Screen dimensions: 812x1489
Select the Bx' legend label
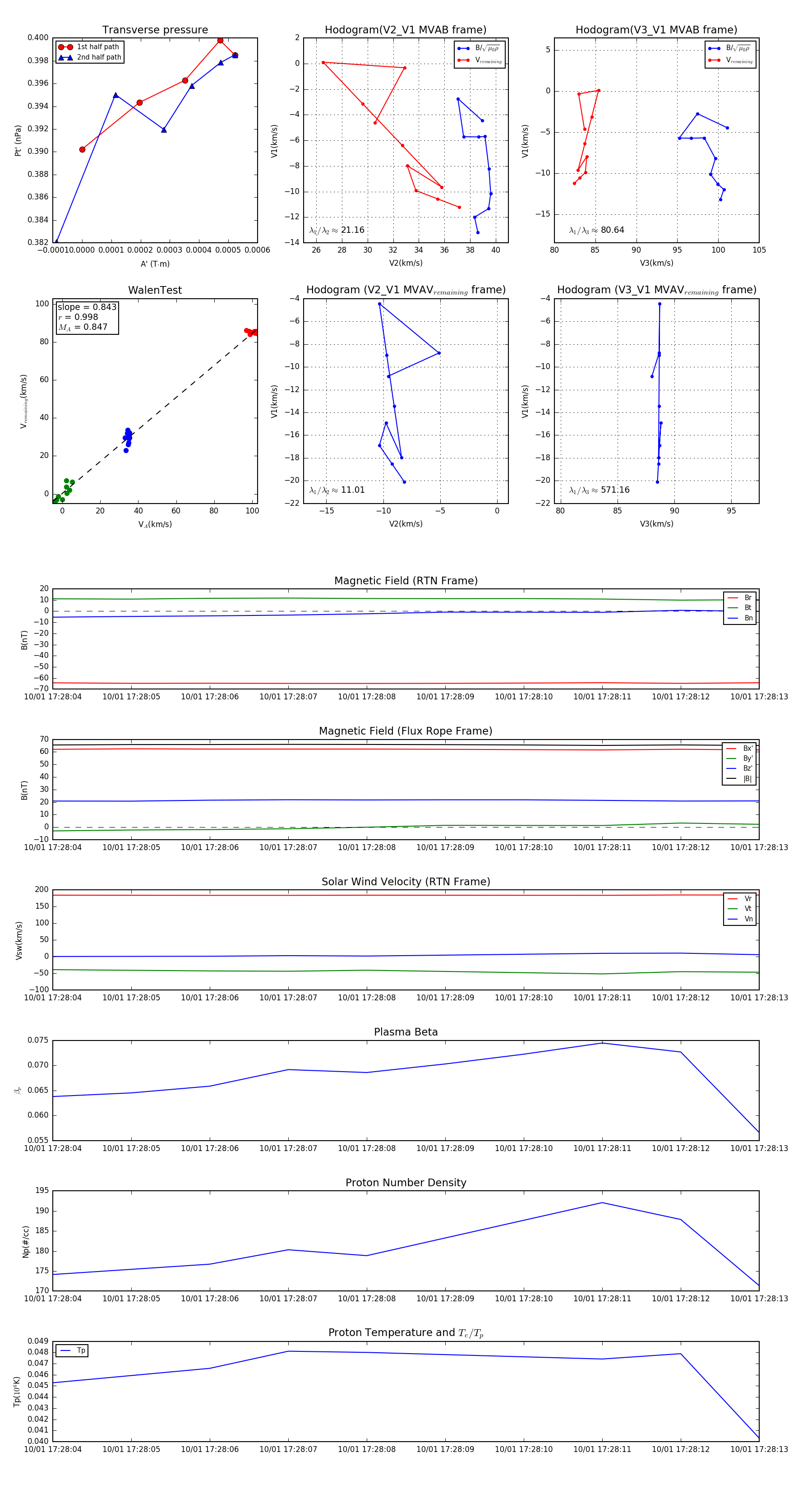748,748
